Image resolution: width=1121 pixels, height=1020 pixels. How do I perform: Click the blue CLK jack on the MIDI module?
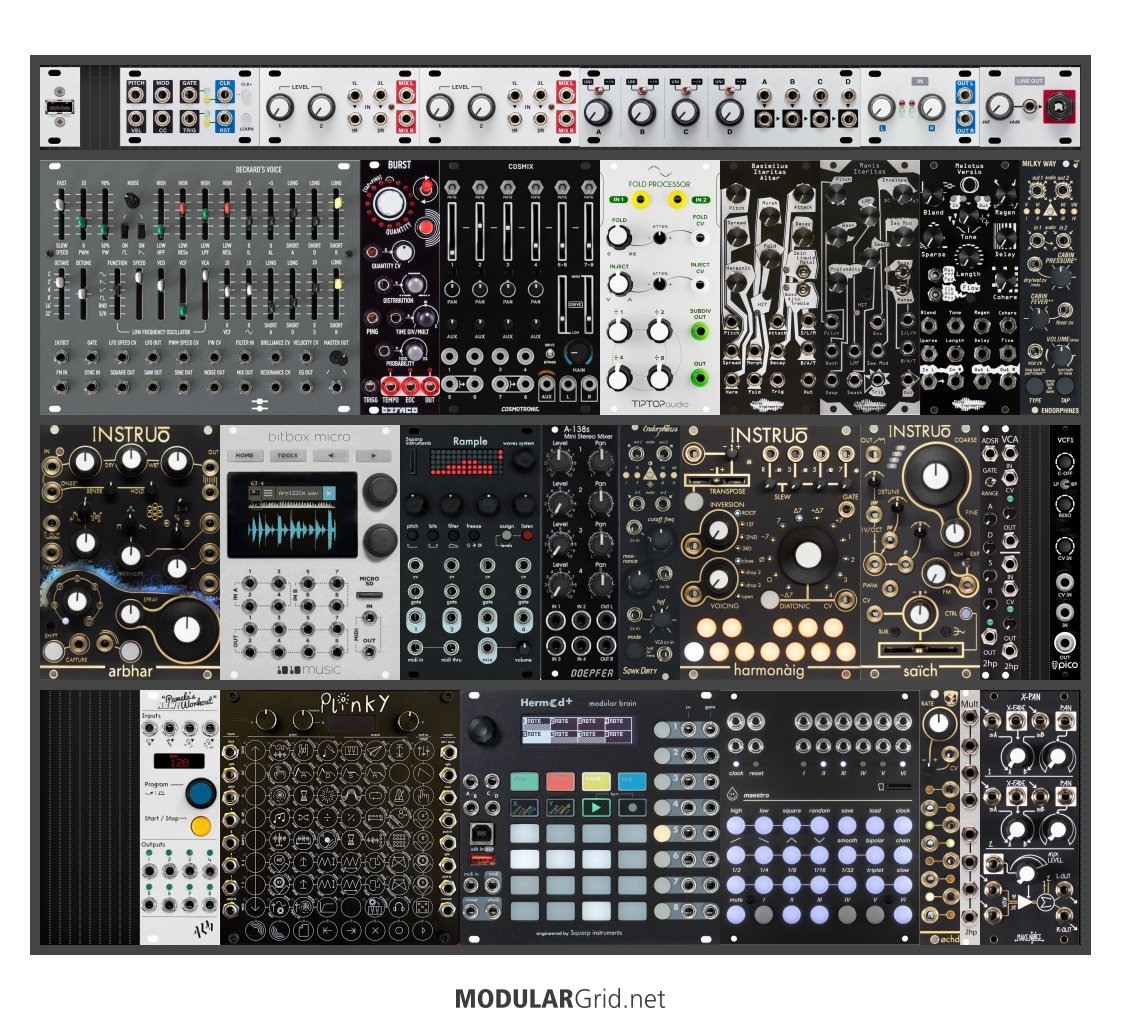coord(224,94)
